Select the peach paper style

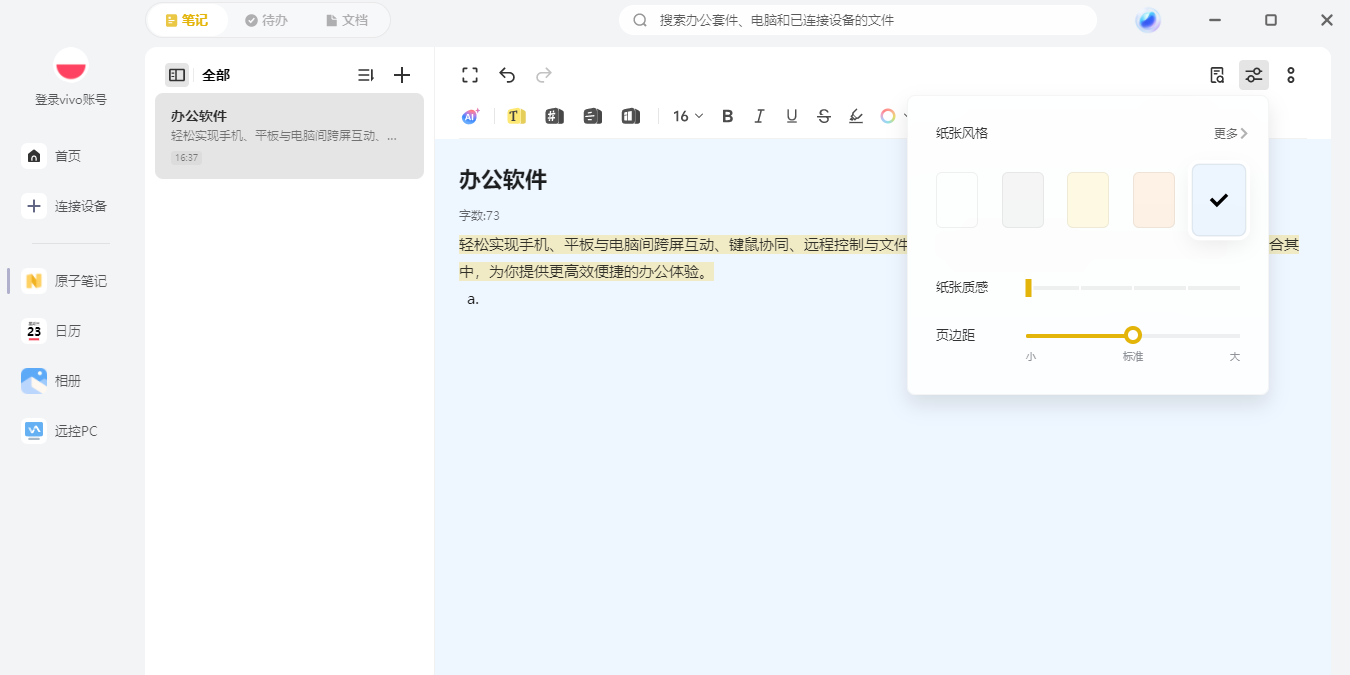click(x=1154, y=200)
